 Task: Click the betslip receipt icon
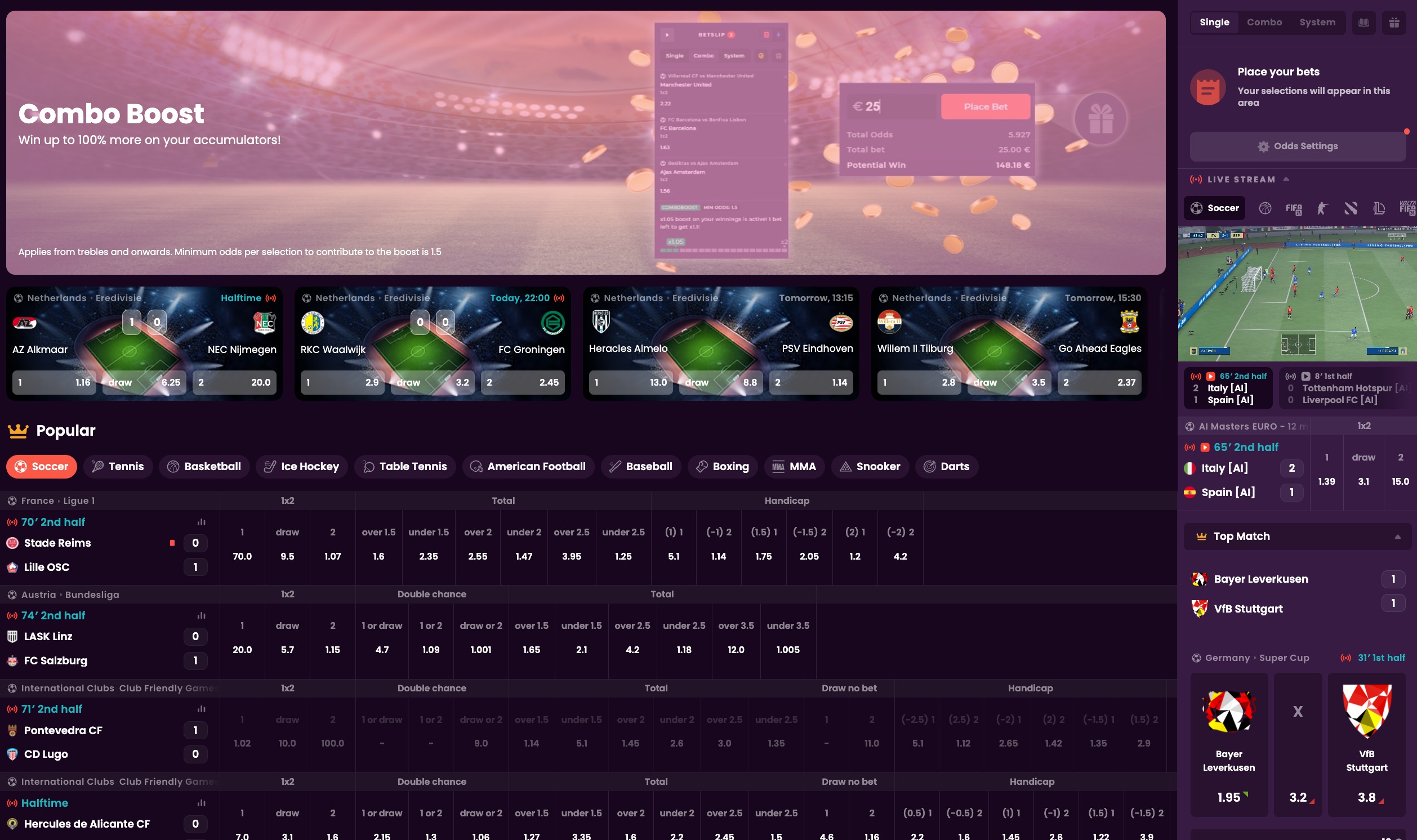pyautogui.click(x=1207, y=87)
